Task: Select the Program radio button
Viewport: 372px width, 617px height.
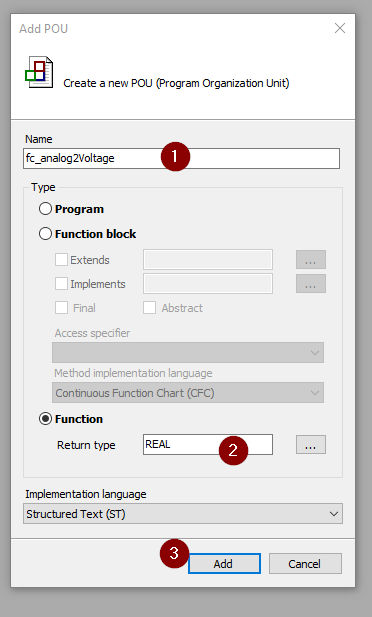Action: (x=45, y=209)
